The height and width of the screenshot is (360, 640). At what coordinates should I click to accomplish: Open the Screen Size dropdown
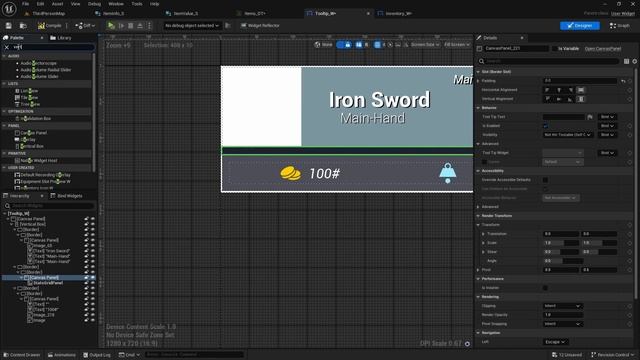click(x=425, y=45)
